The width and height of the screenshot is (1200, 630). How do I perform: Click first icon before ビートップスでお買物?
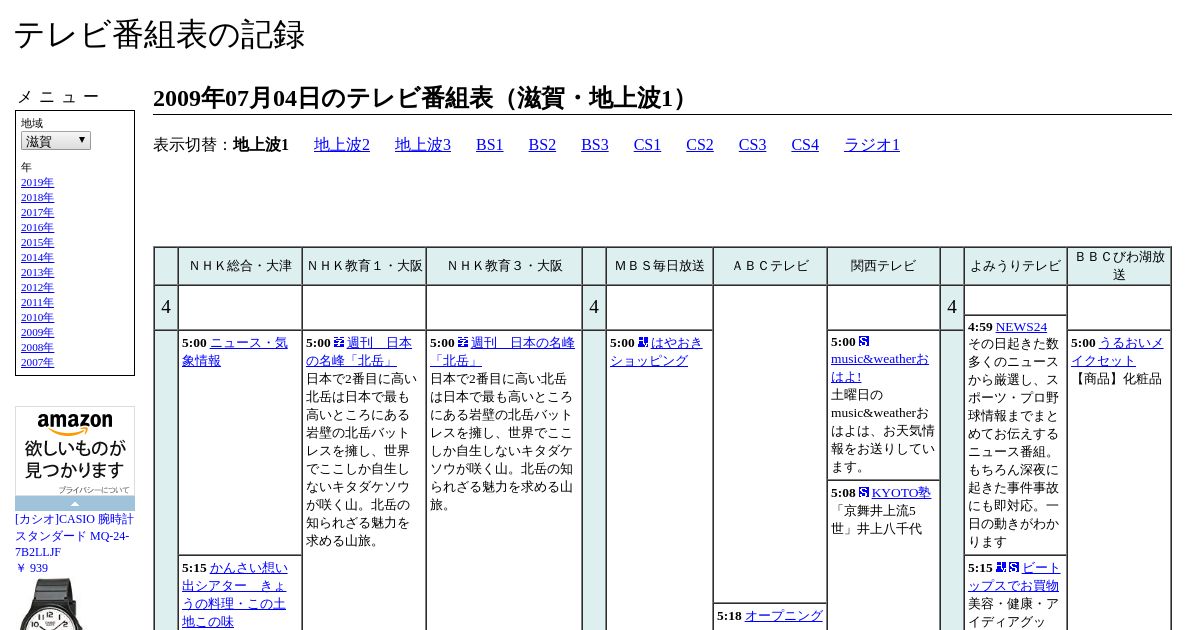[x=1001, y=567]
